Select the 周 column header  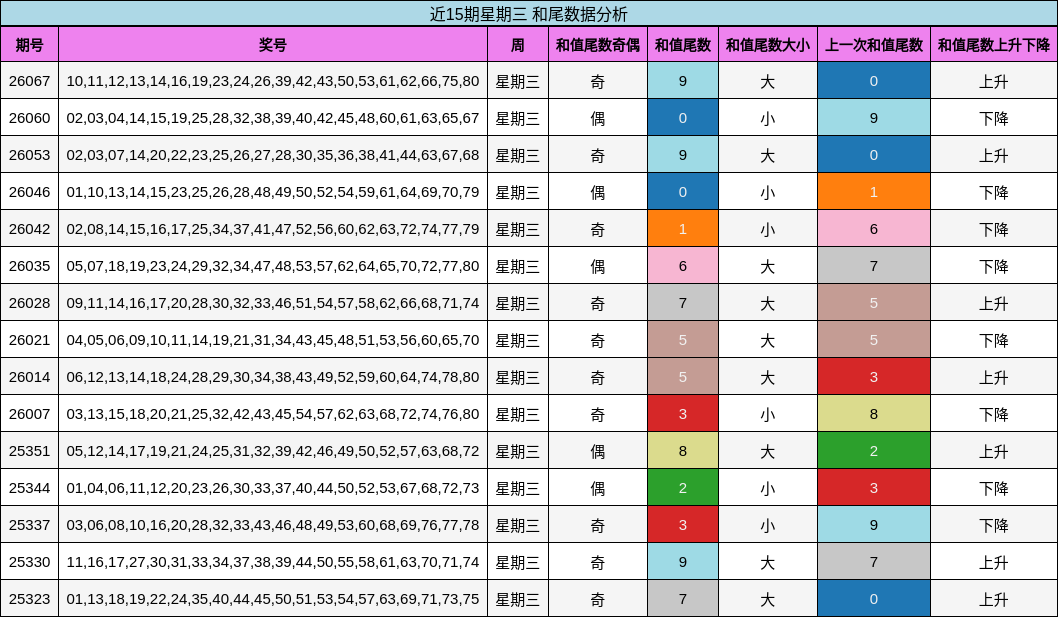point(518,44)
